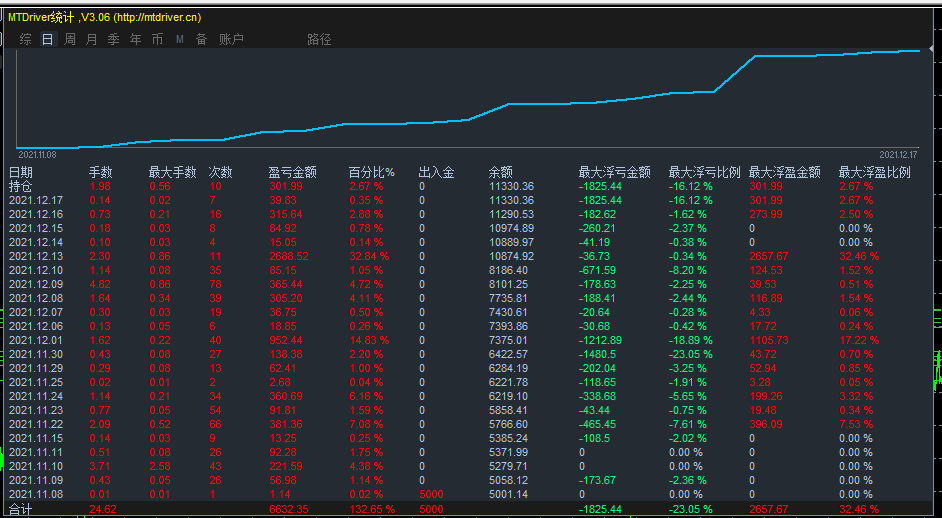Screen dimensions: 942x518
Task: Select the 2021.11.10 date row
Action: [x=36, y=466]
